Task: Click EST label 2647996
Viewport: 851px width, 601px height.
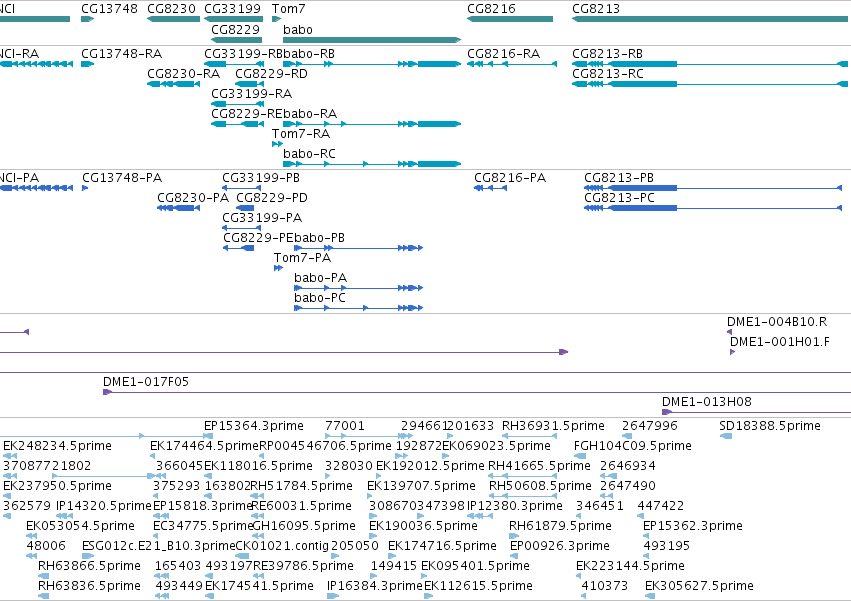Action: [650, 426]
